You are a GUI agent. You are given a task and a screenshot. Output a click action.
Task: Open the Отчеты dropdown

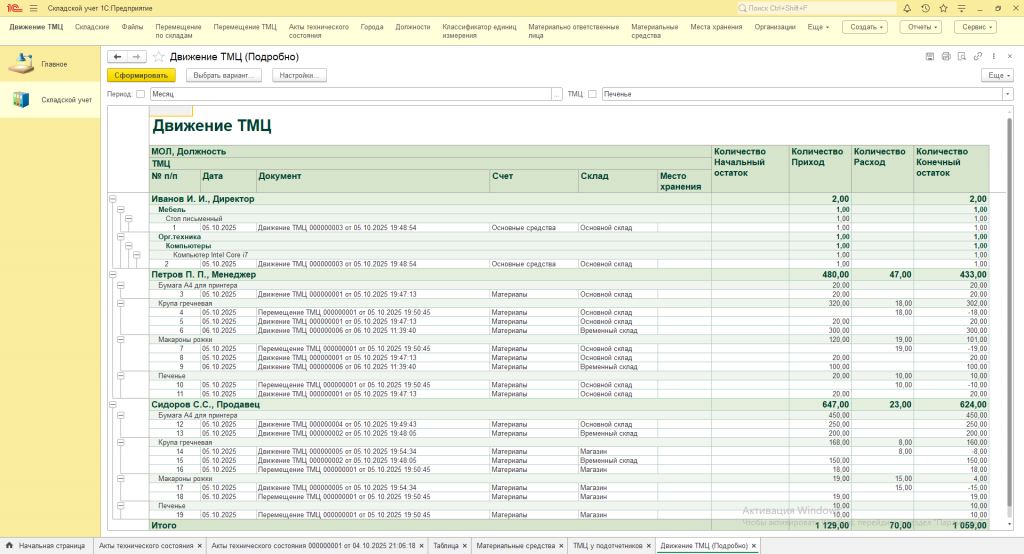click(923, 27)
